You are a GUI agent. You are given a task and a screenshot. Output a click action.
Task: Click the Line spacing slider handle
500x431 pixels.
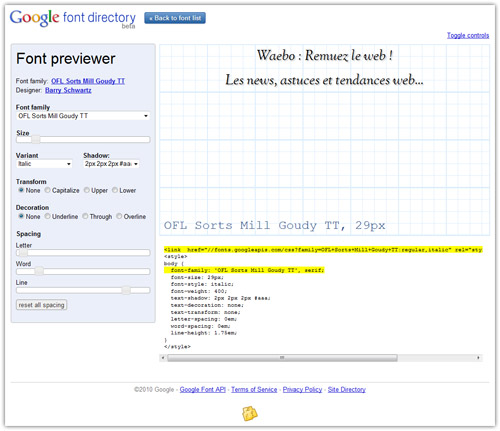pyautogui.click(x=126, y=290)
